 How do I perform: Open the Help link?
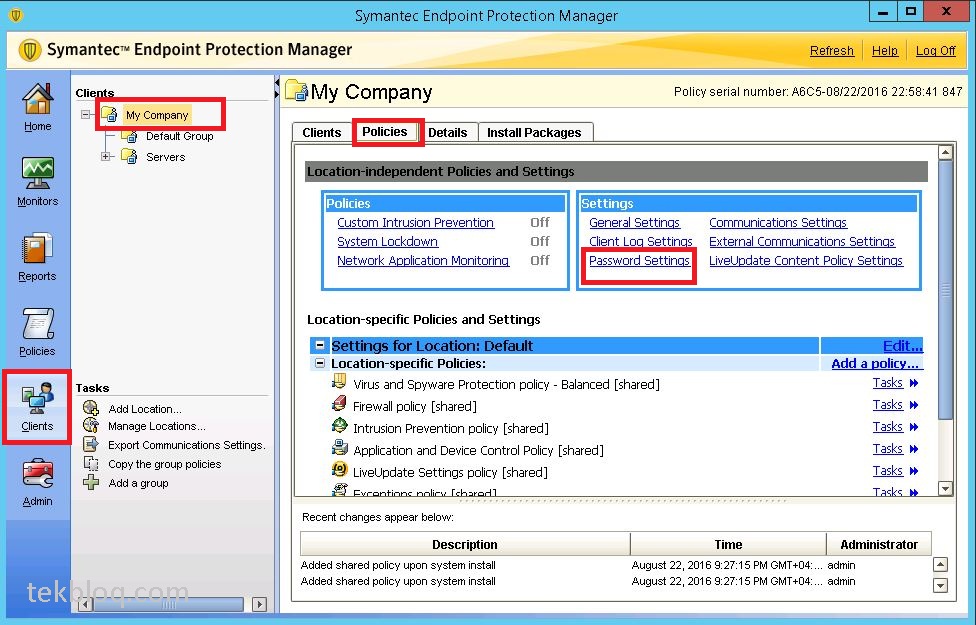pos(884,50)
